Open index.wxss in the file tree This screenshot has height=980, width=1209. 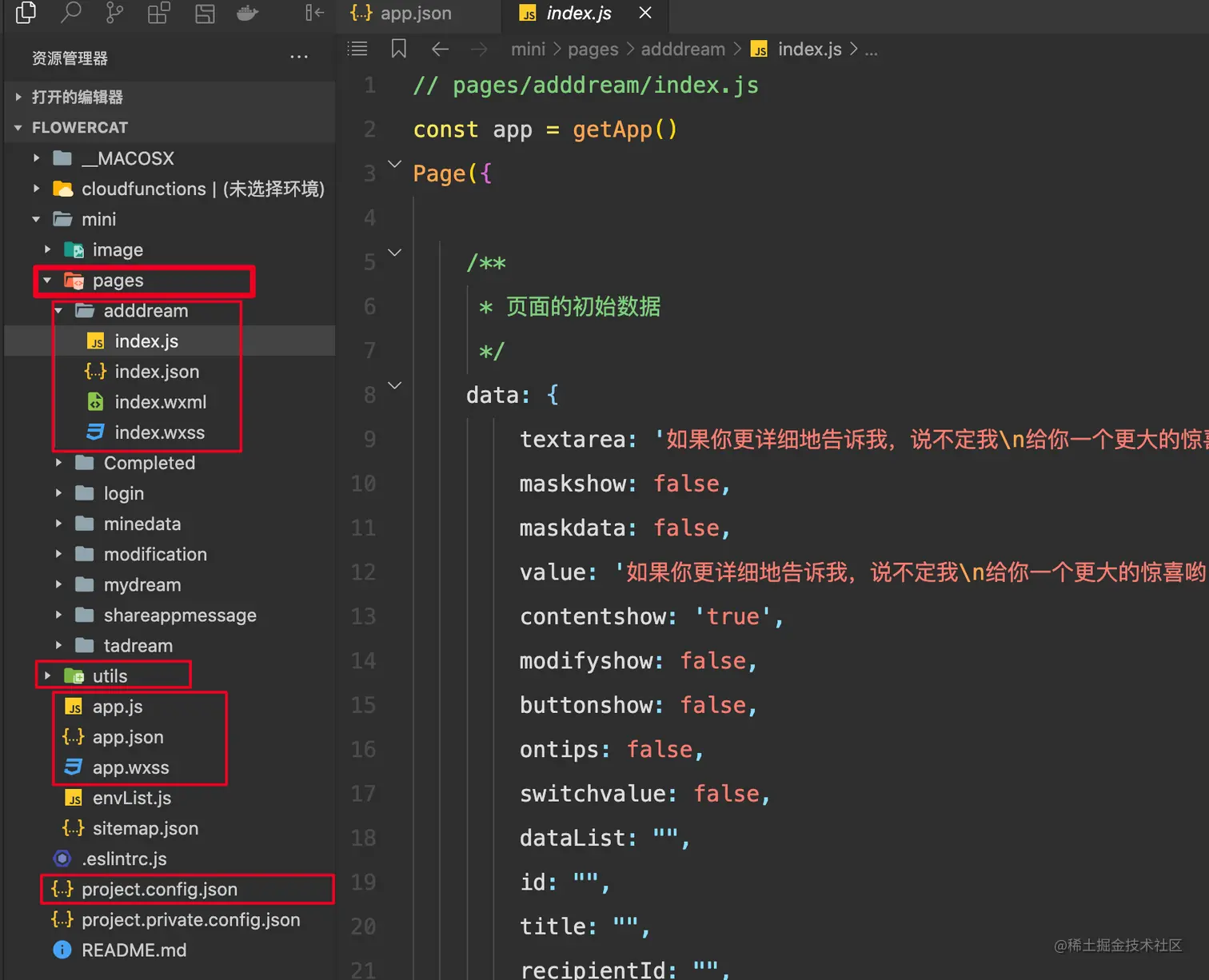170,432
